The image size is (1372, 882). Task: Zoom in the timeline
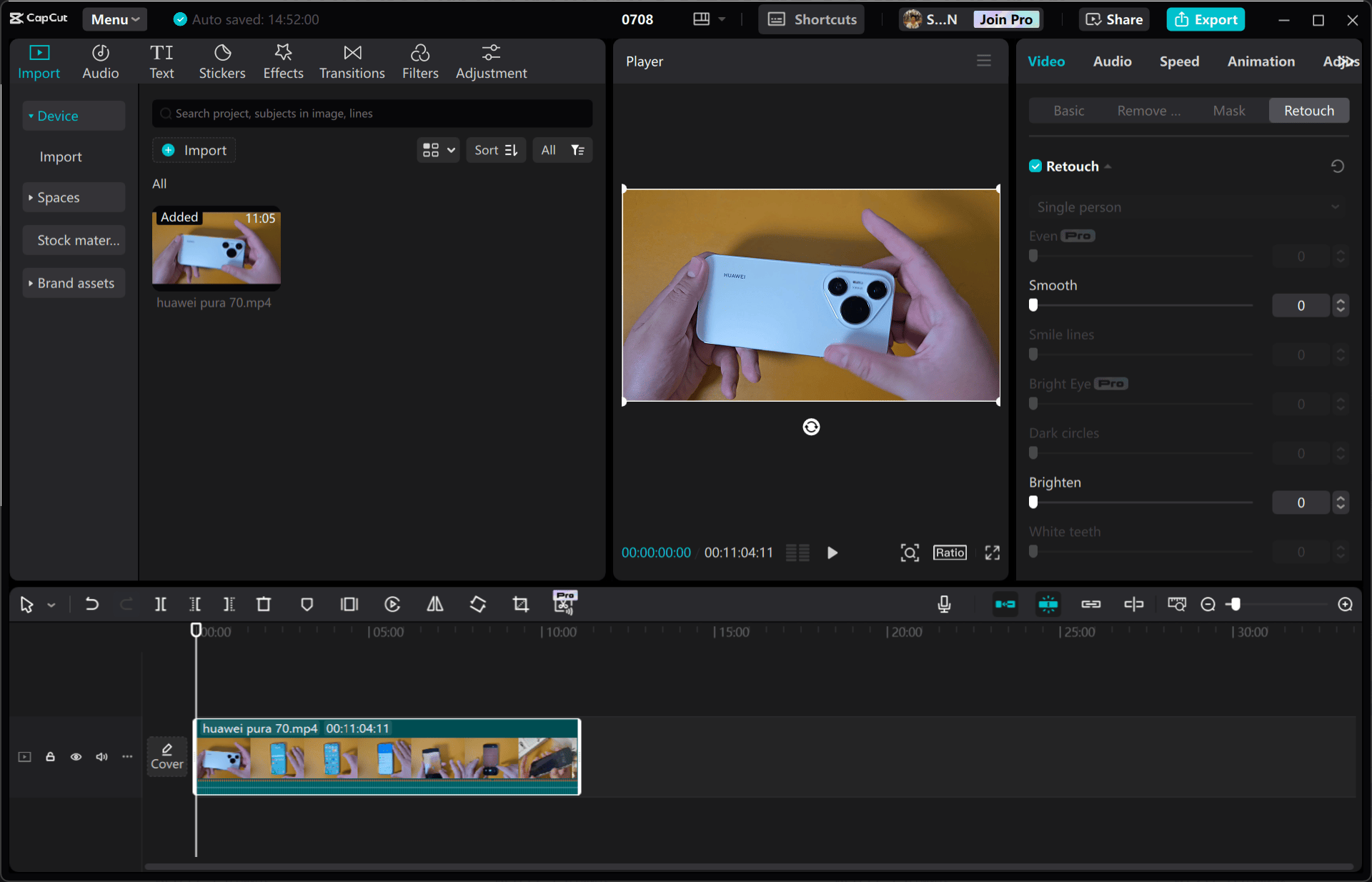click(1346, 605)
